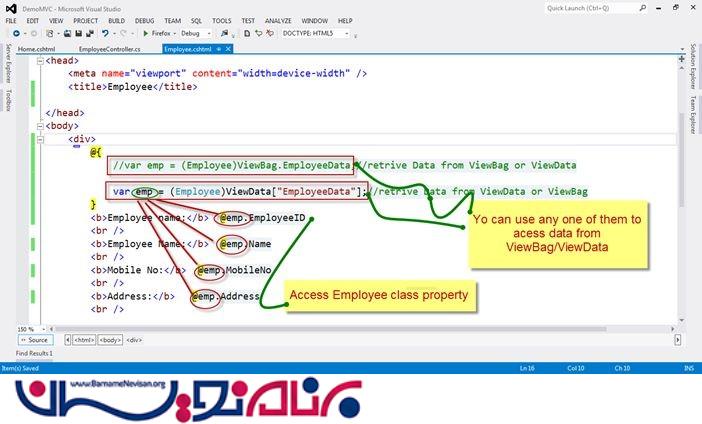Select the <body> breadcrumb tag
702x424 pixels.
pos(110,340)
